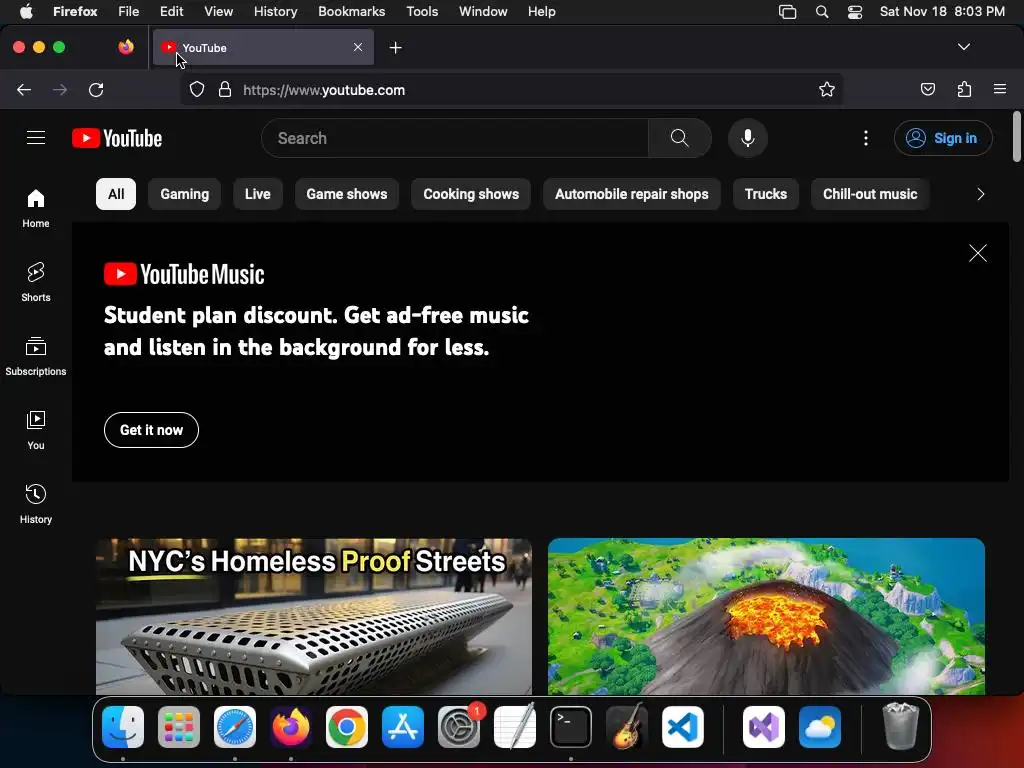Go to Home in sidebar
The image size is (1024, 768).
point(36,208)
